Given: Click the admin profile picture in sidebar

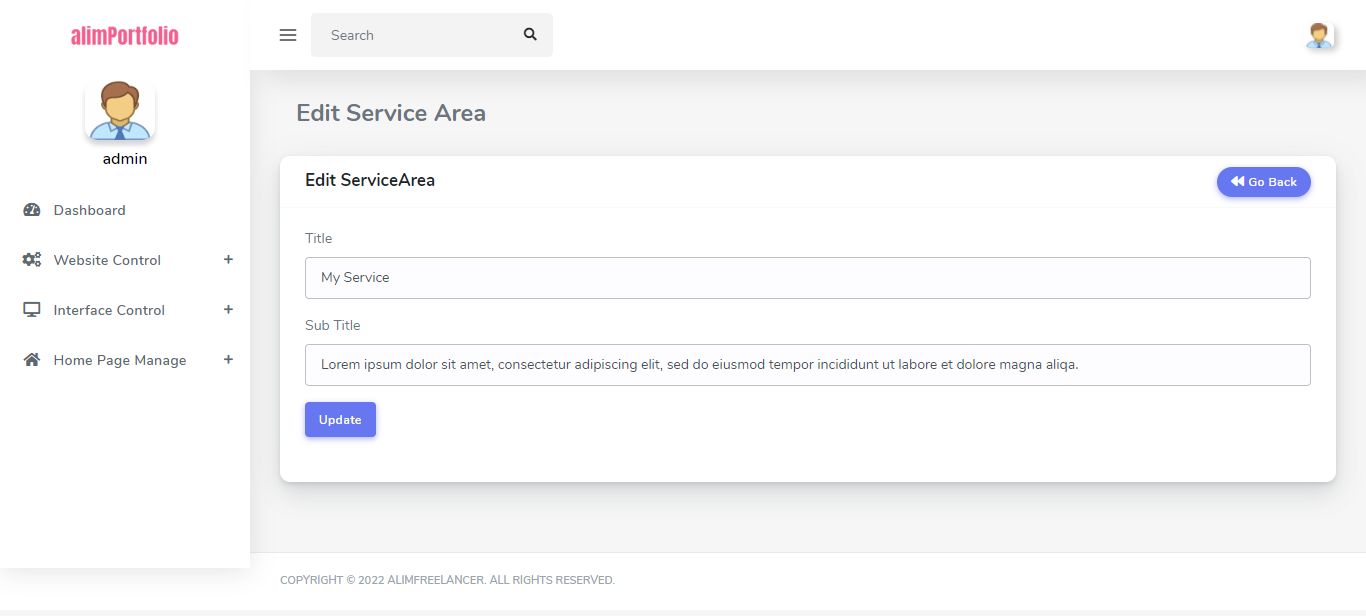Looking at the screenshot, I should point(120,110).
